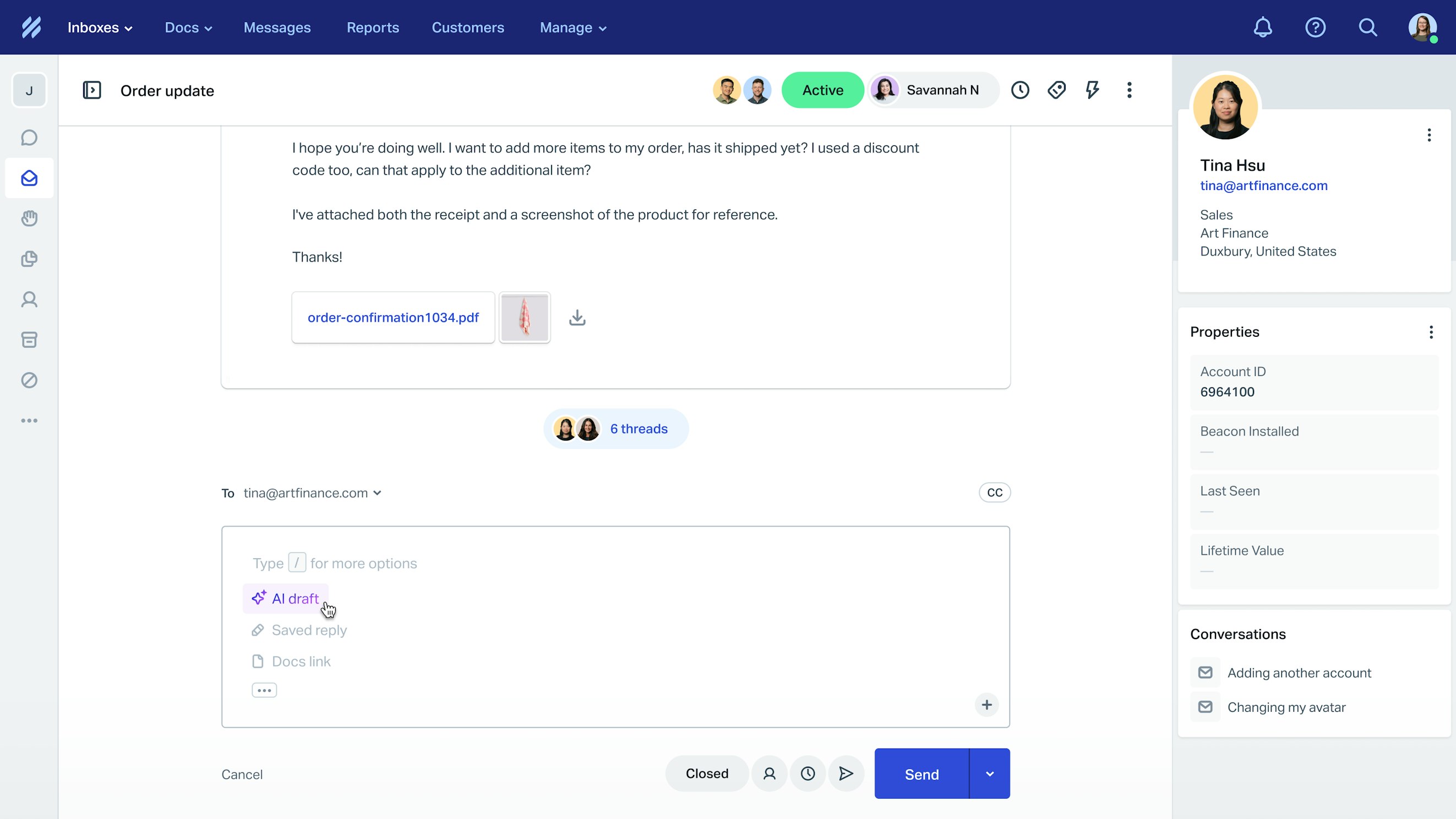The height and width of the screenshot is (819, 1456).
Task: Click the label/tag icon on conversation
Action: pyautogui.click(x=1056, y=90)
